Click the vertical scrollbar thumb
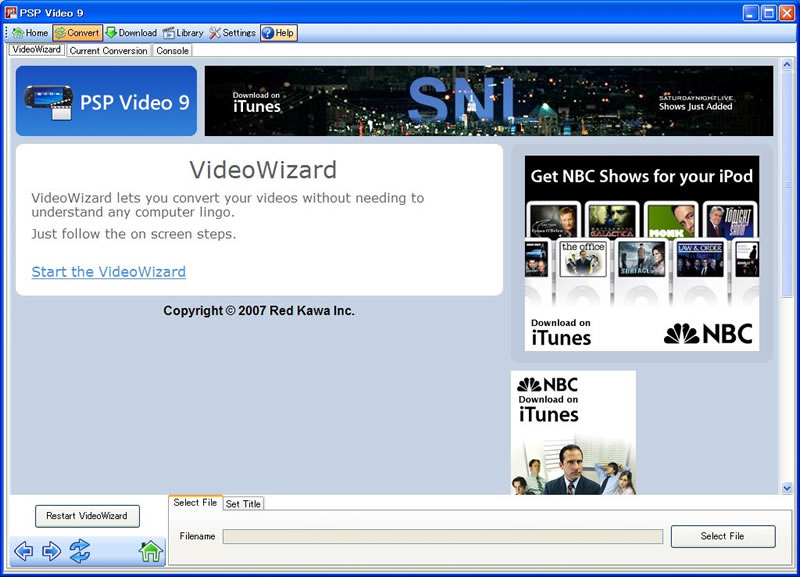Viewport: 800px width, 577px height. tap(787, 184)
